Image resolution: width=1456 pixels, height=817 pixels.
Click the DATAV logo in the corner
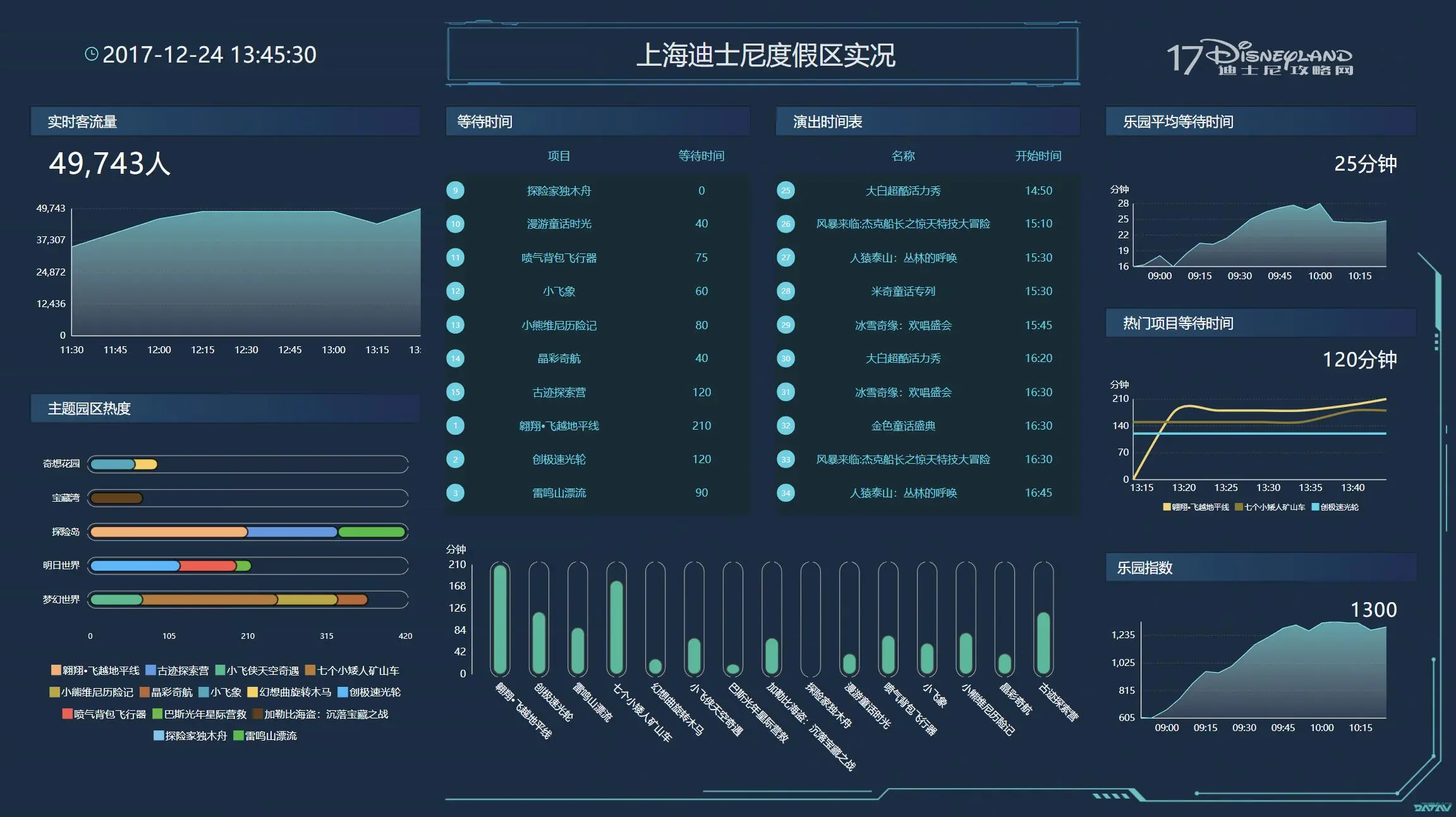[1432, 808]
